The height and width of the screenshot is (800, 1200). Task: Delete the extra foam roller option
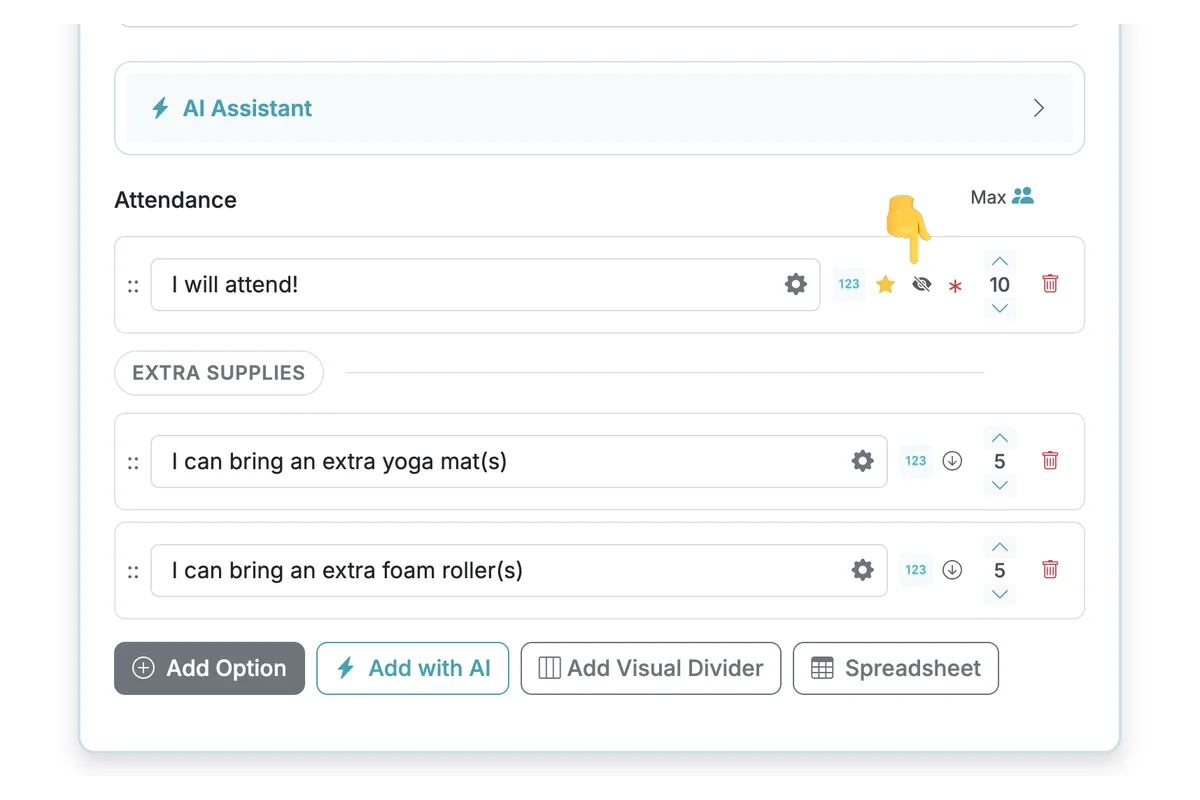(x=1050, y=570)
